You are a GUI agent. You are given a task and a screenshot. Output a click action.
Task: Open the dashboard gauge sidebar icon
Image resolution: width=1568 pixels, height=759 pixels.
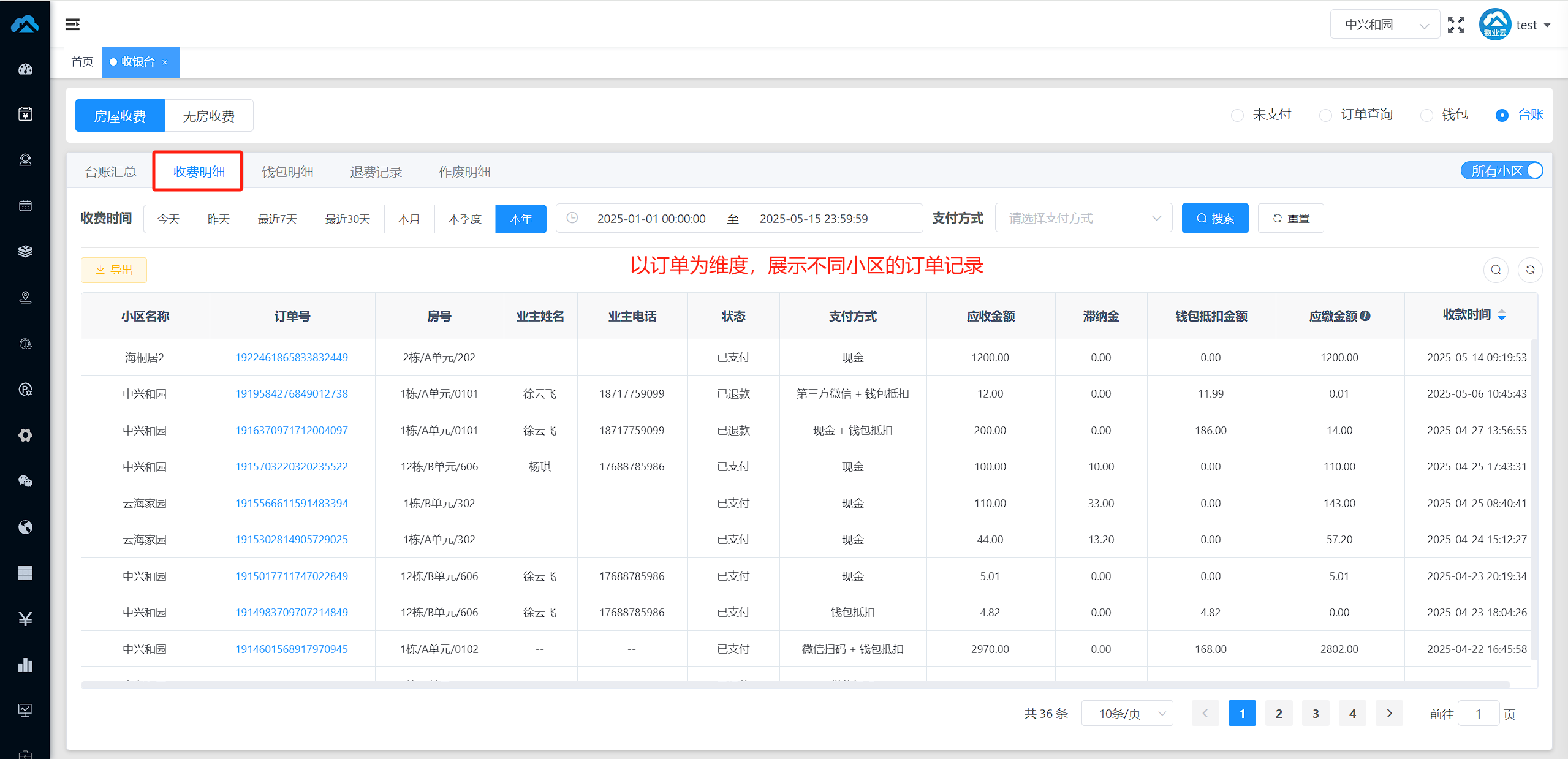click(25, 69)
